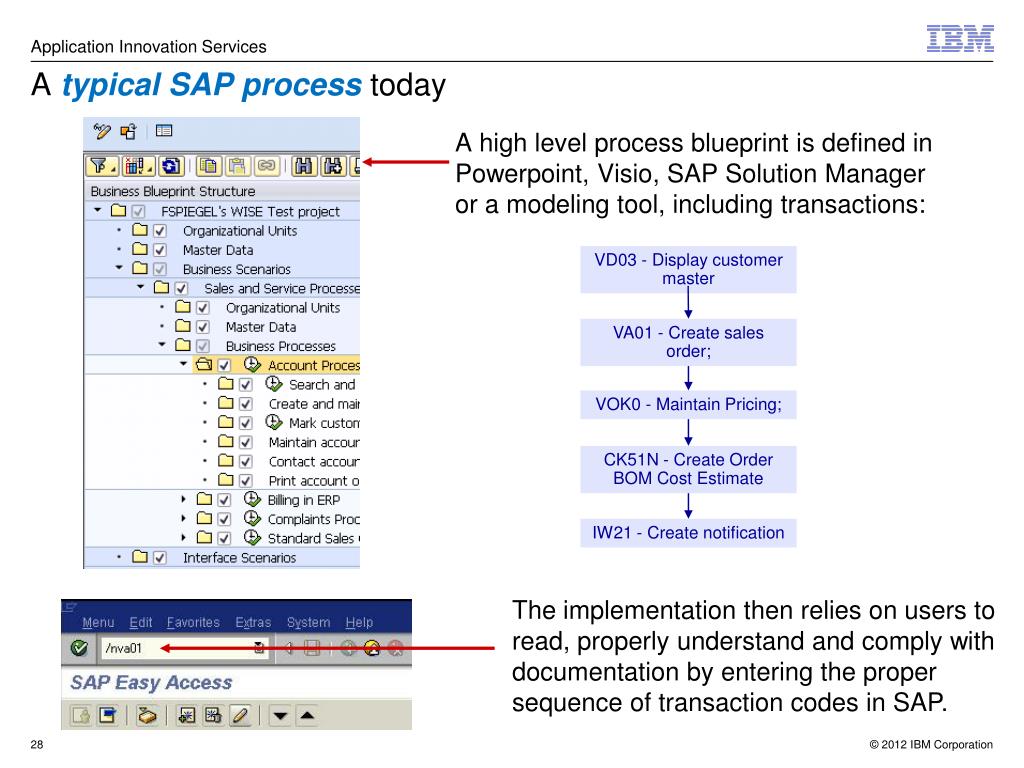
Task: Click the SAP Business Workplace icon
Action: [x=147, y=716]
